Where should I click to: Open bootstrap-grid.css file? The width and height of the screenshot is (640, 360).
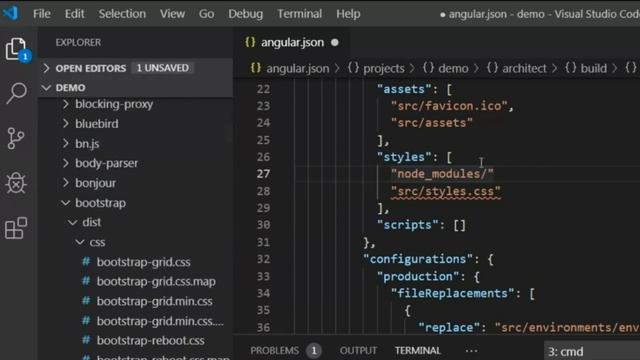click(143, 262)
